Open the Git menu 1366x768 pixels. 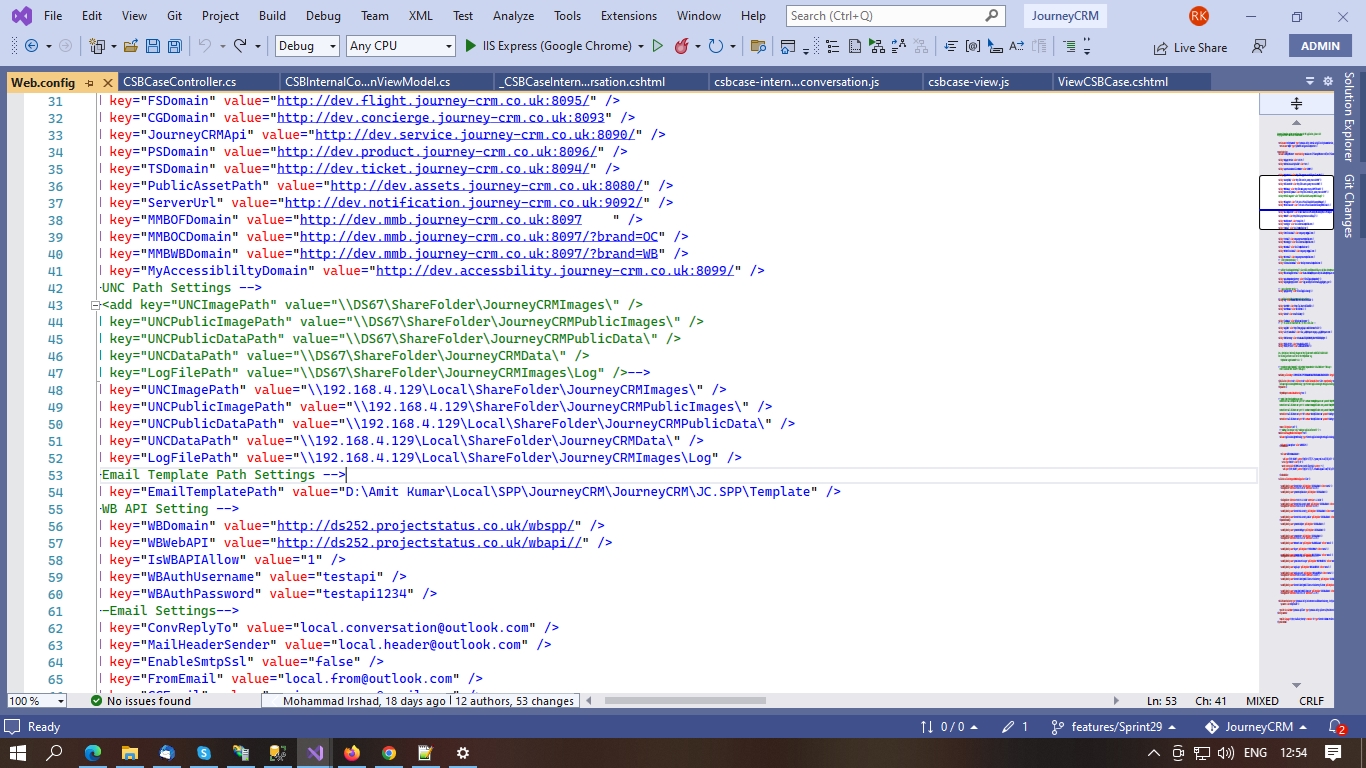click(x=175, y=16)
